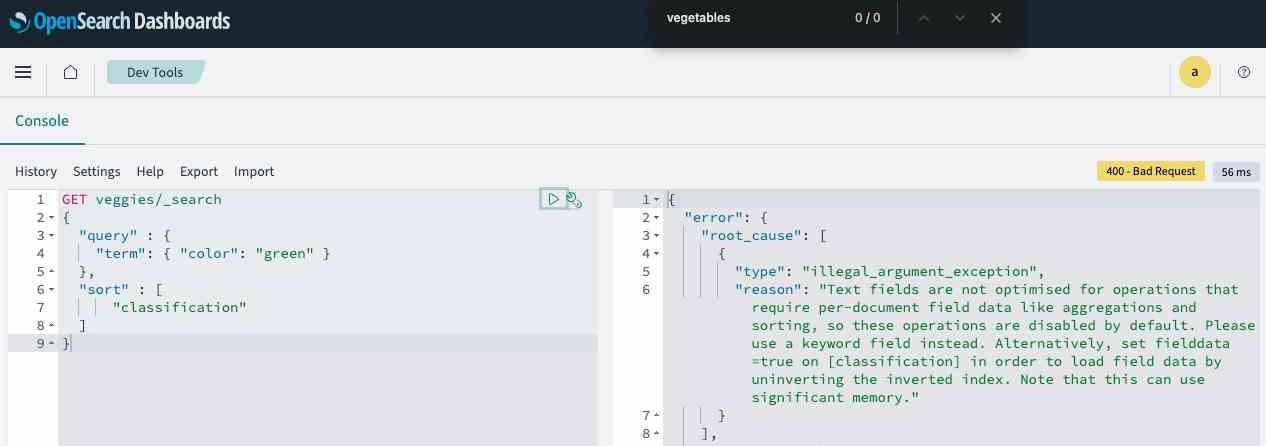The image size is (1266, 446).
Task: Click the send request play icon
Action: [553, 199]
